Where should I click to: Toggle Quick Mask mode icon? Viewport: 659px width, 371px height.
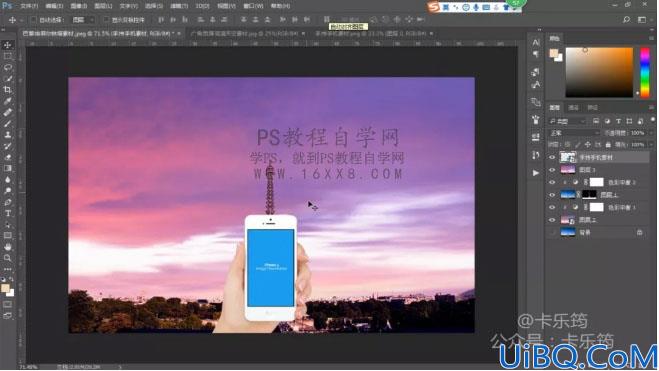8,305
